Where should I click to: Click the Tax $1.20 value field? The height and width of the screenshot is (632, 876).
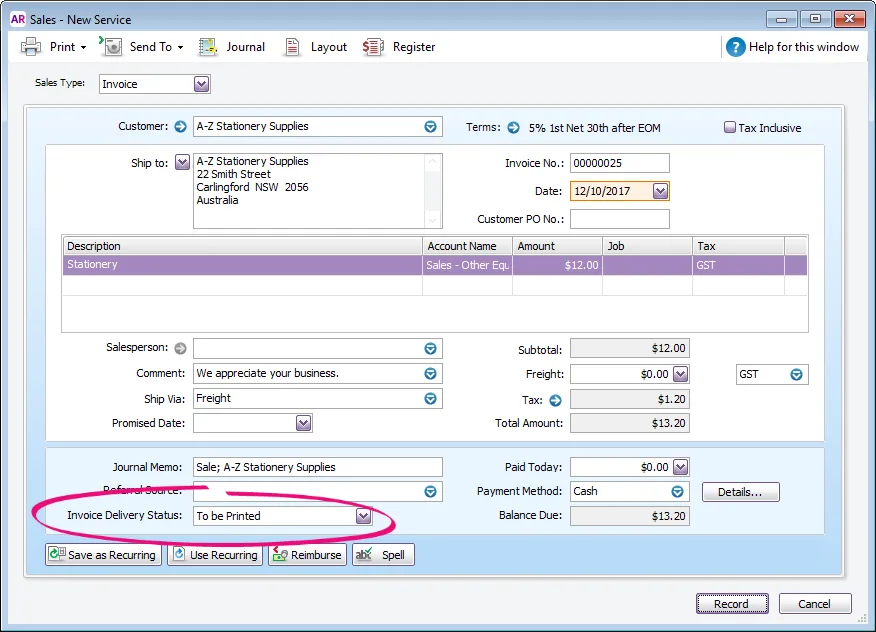point(630,399)
